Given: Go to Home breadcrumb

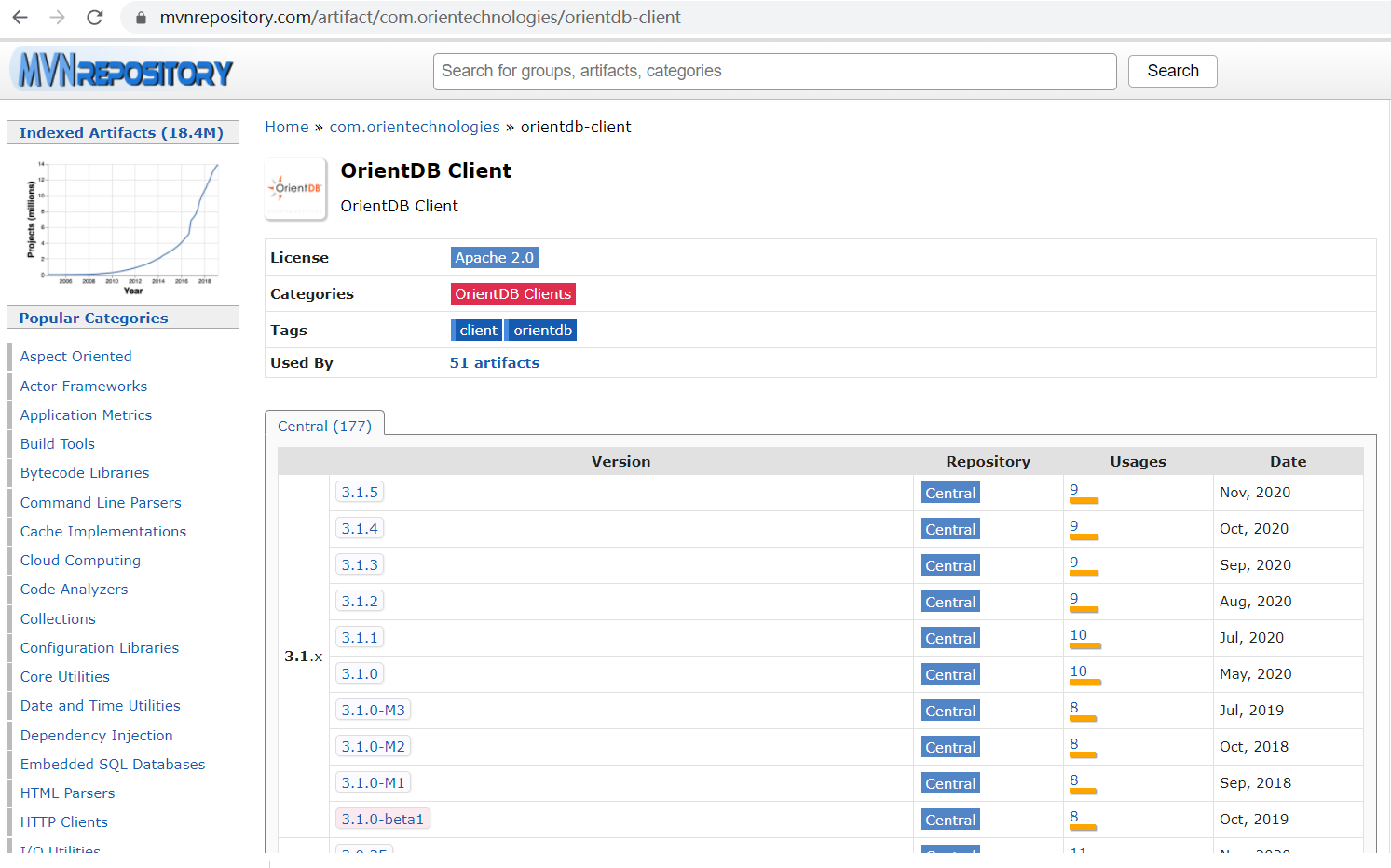Looking at the screenshot, I should (x=287, y=127).
